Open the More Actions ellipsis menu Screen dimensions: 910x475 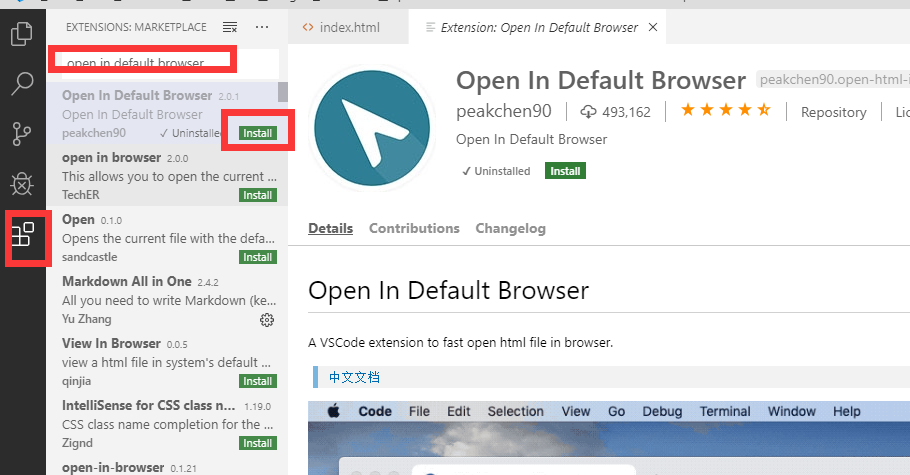click(262, 27)
